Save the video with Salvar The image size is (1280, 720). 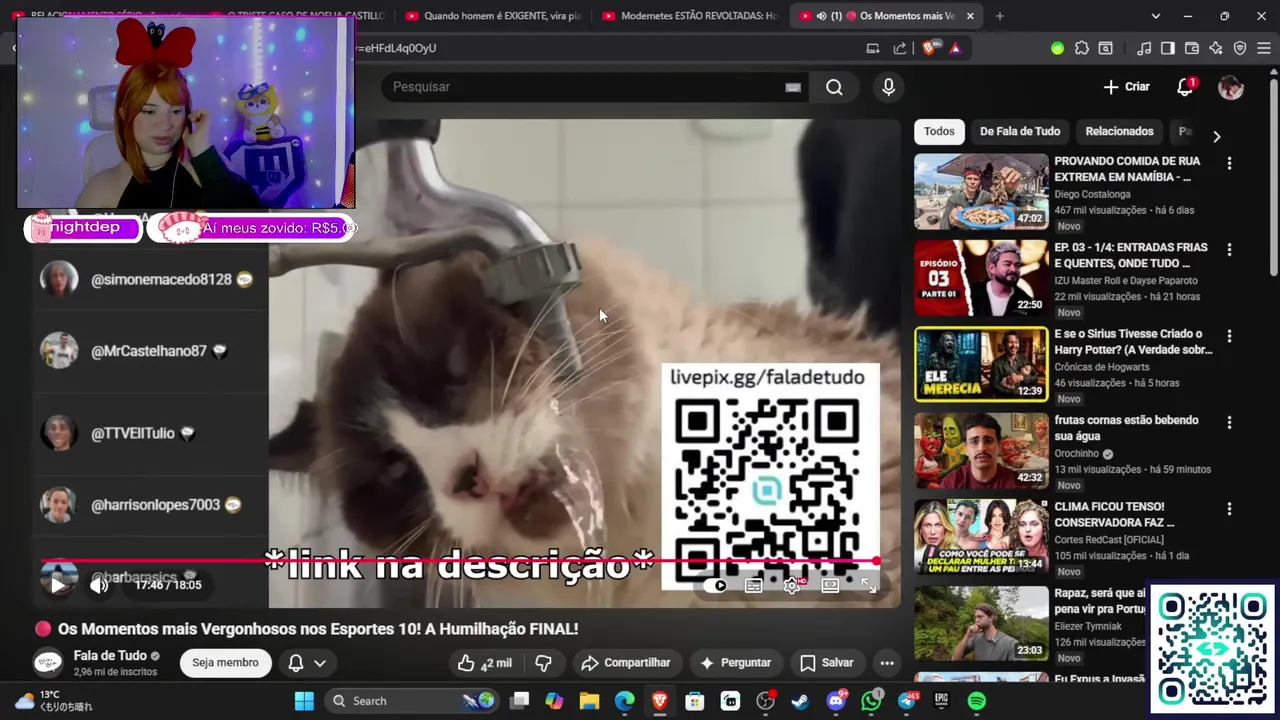pyautogui.click(x=826, y=663)
